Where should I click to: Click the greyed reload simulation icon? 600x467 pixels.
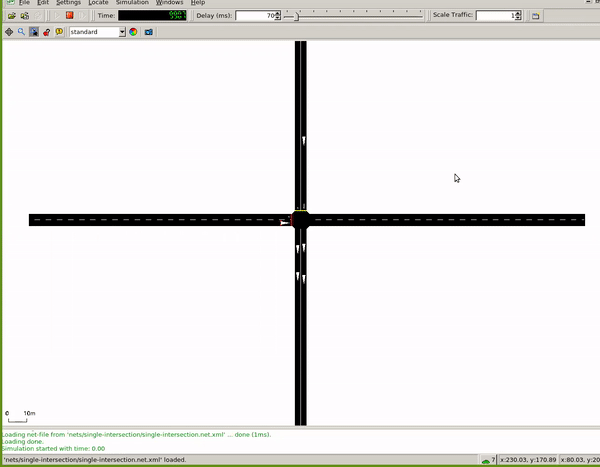pos(38,16)
